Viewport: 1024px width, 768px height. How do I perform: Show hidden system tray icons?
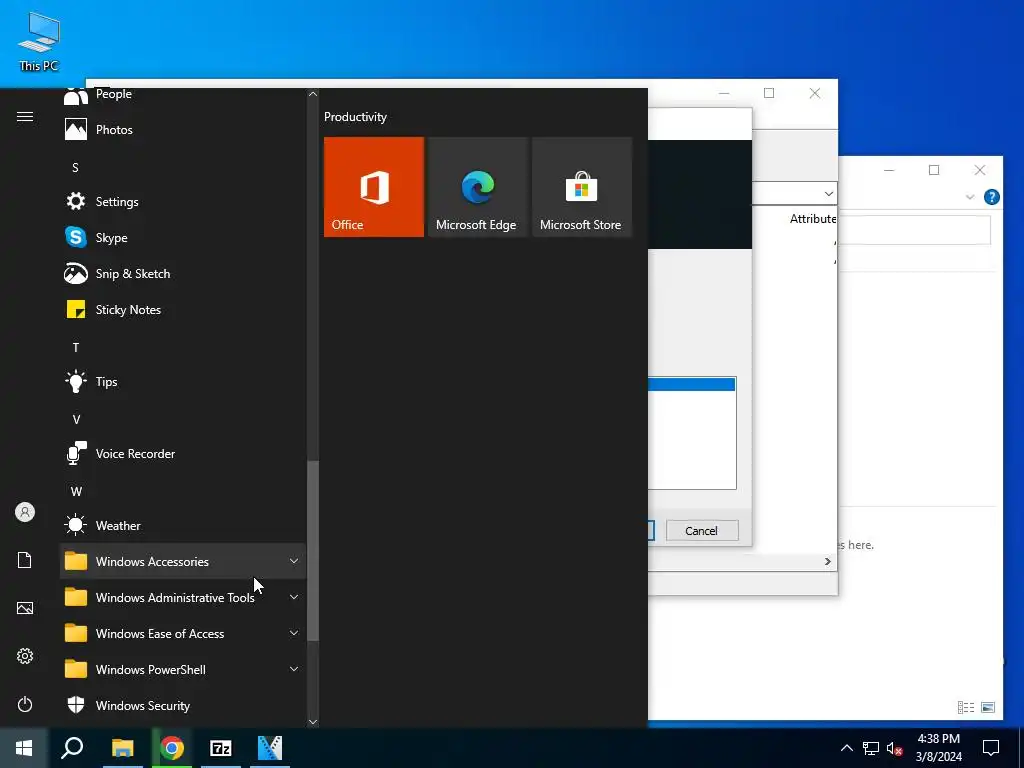tap(846, 748)
